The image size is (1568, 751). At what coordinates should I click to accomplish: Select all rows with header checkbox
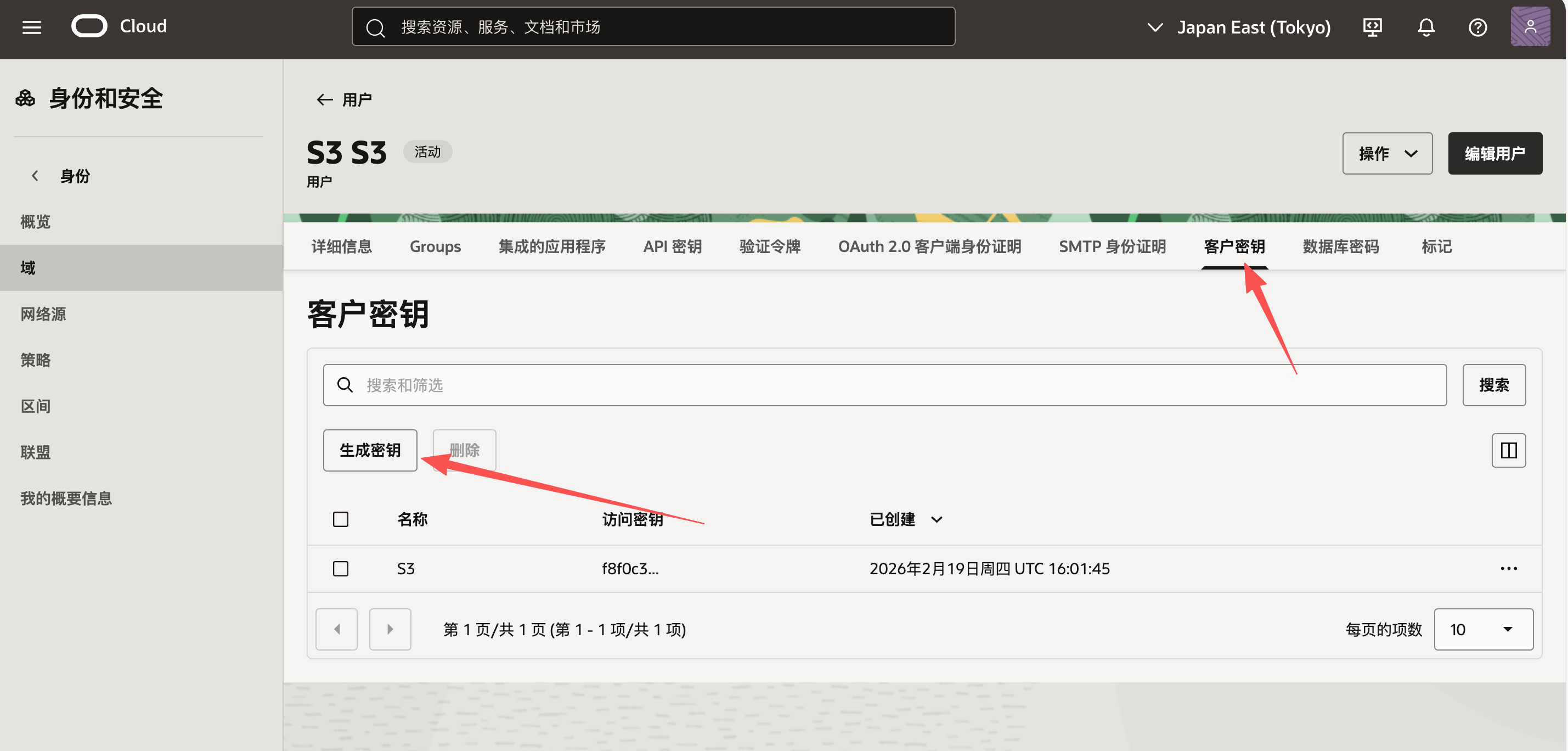tap(340, 519)
